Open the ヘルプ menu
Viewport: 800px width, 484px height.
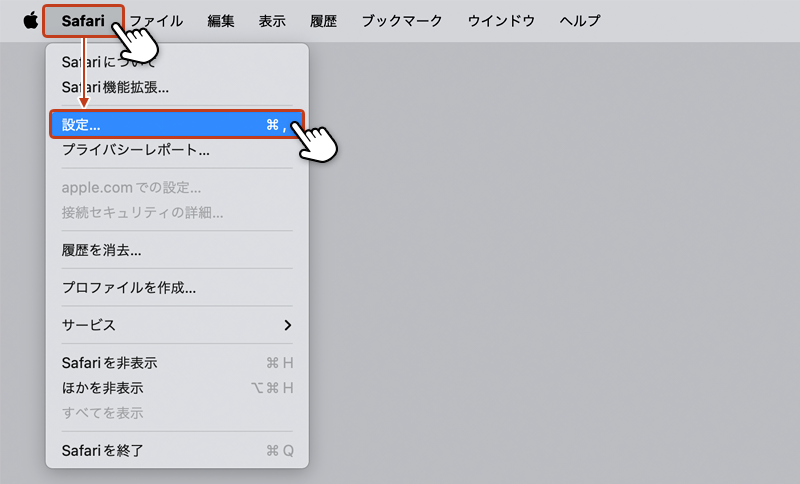(580, 21)
